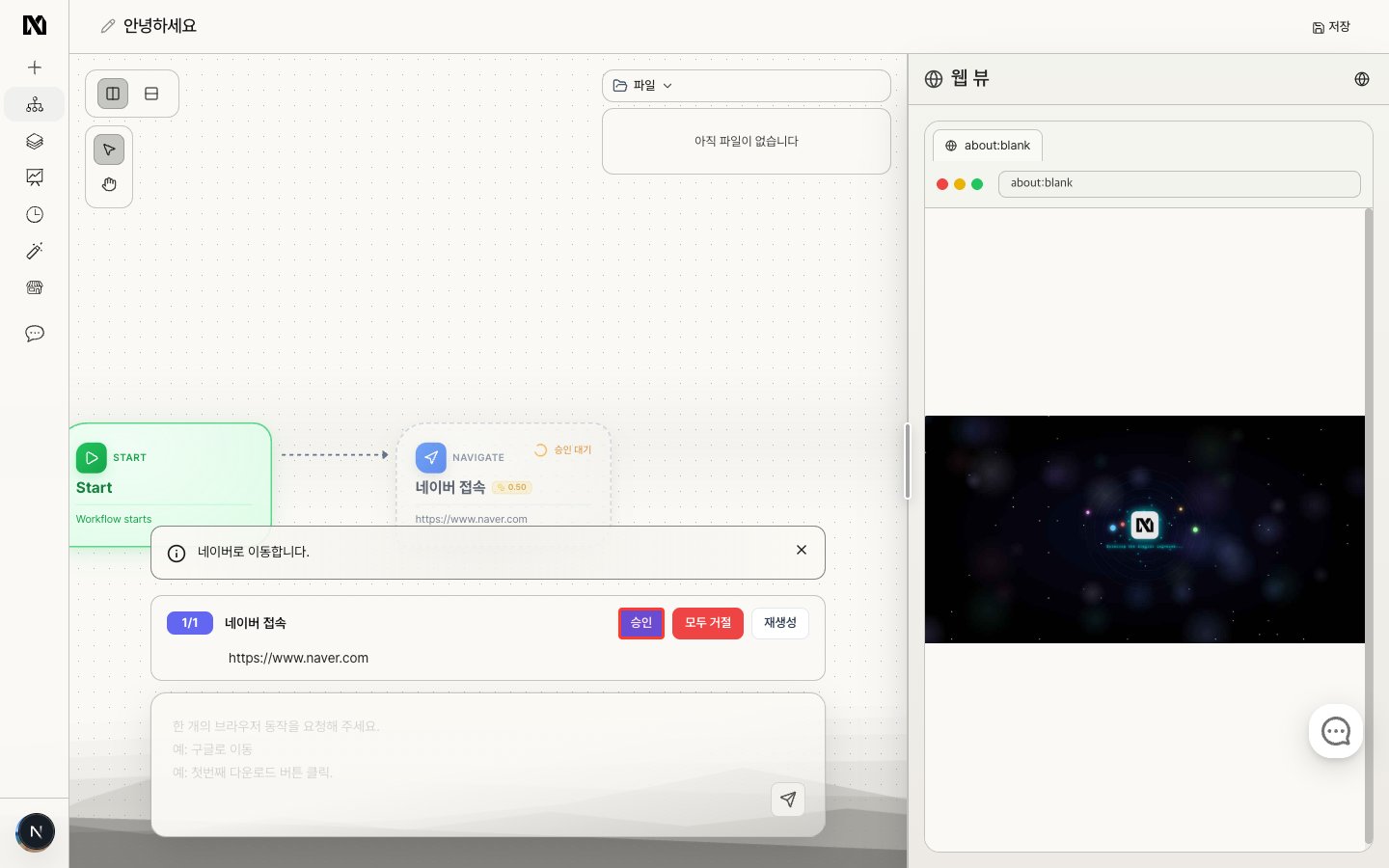This screenshot has width=1389, height=868.
Task: Click the globe icon at web view panel right
Action: point(1362,79)
